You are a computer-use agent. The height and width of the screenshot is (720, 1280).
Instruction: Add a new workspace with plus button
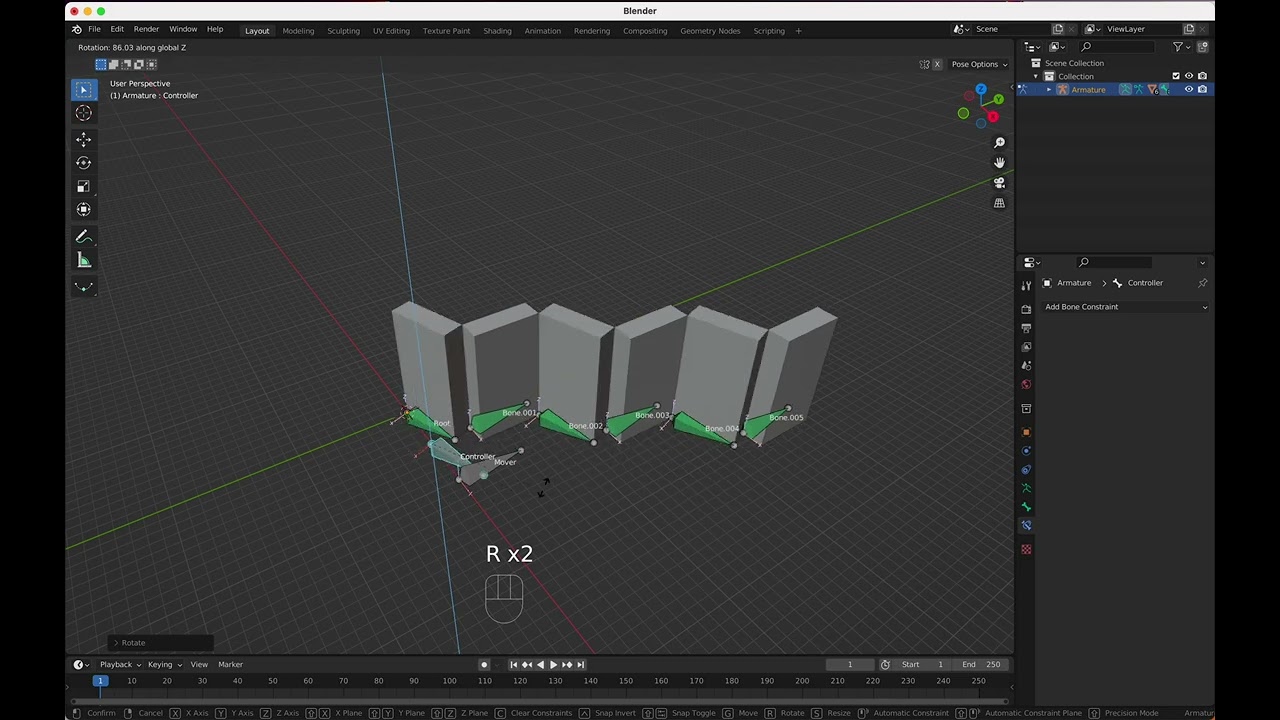tap(798, 31)
